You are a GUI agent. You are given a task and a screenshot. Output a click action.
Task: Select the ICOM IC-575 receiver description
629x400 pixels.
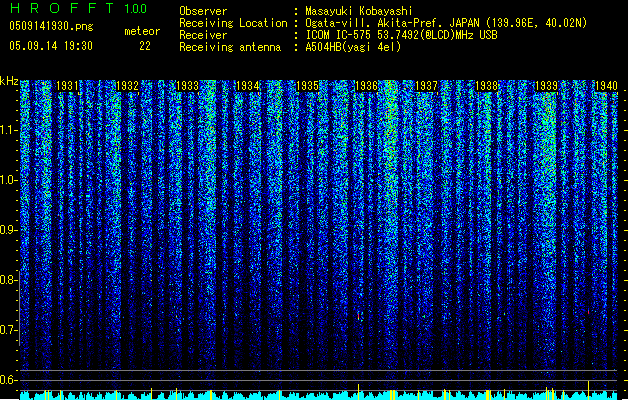click(401, 35)
